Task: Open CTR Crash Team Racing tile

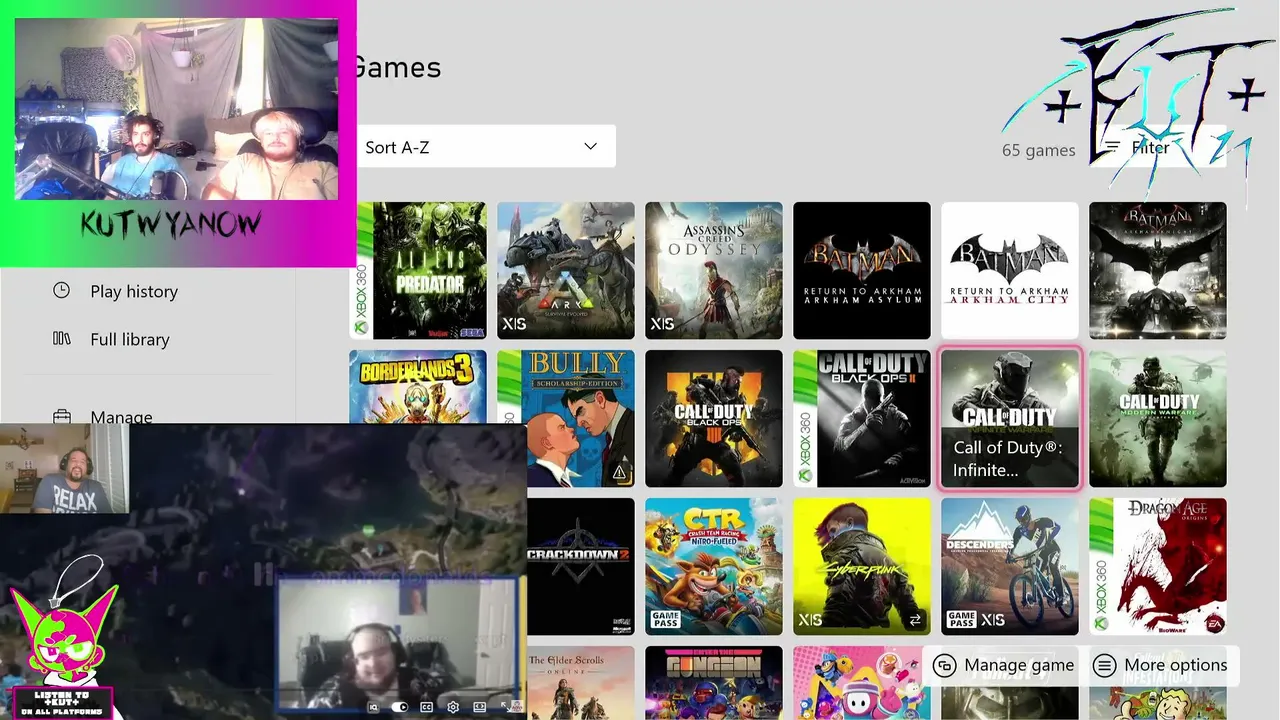Action: 714,566
